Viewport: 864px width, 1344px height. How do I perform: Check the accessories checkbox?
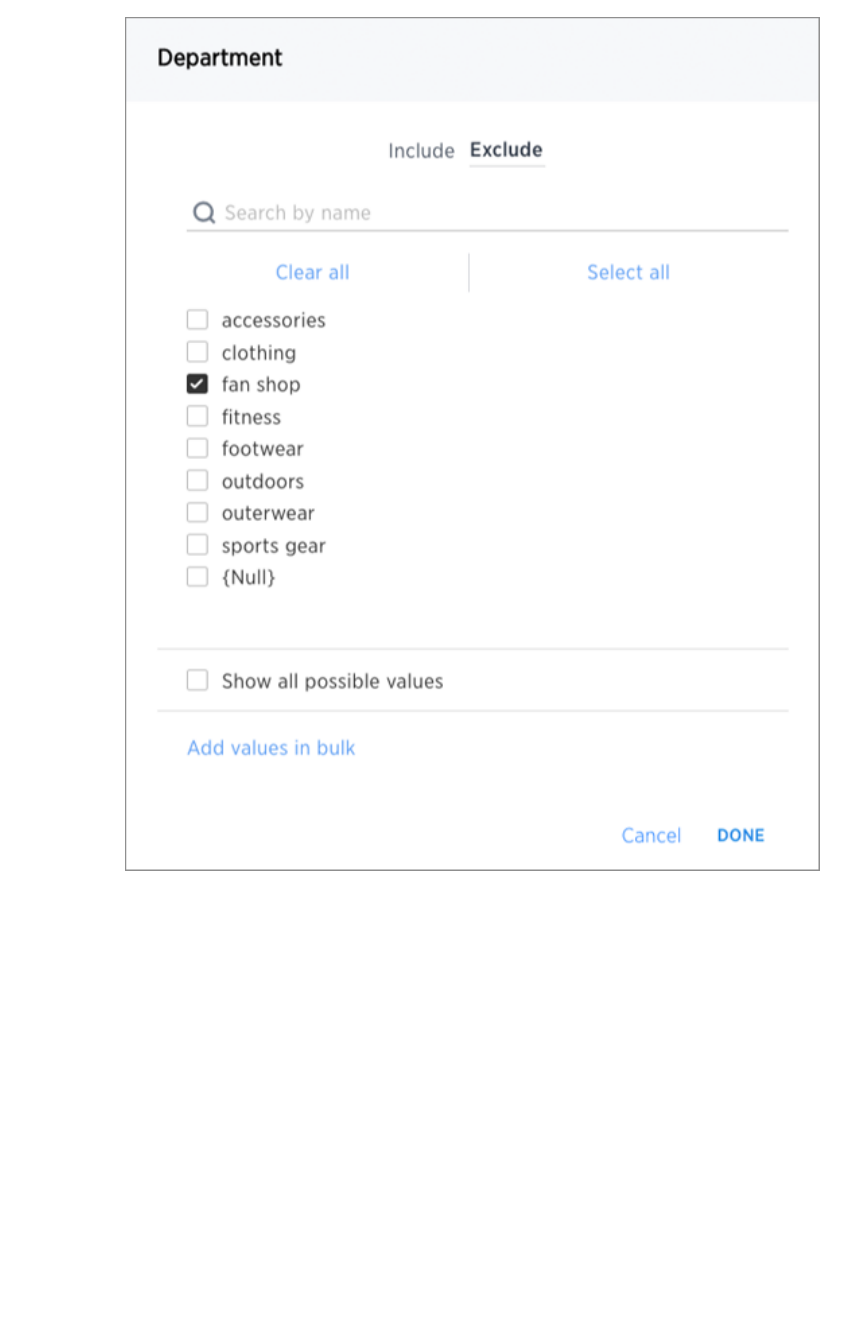click(197, 320)
